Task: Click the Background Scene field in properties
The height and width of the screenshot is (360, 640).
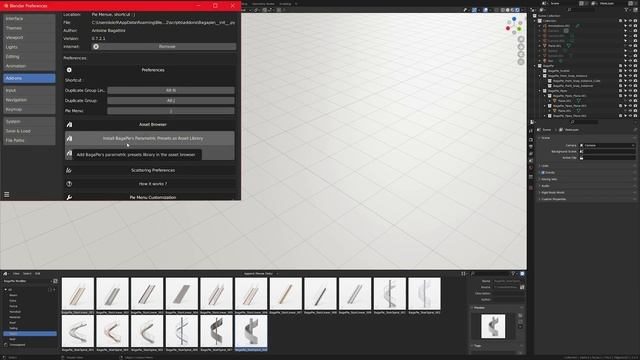Action: click(607, 151)
